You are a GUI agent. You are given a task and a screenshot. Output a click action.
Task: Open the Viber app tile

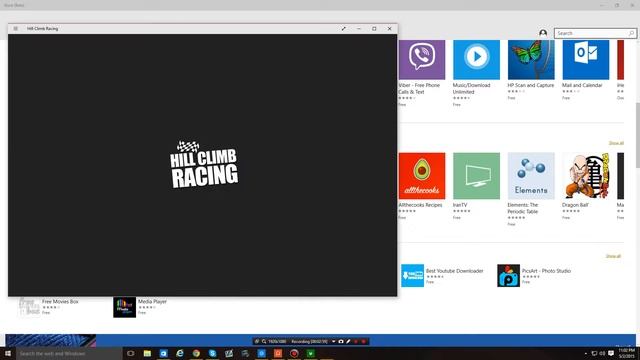pyautogui.click(x=422, y=60)
